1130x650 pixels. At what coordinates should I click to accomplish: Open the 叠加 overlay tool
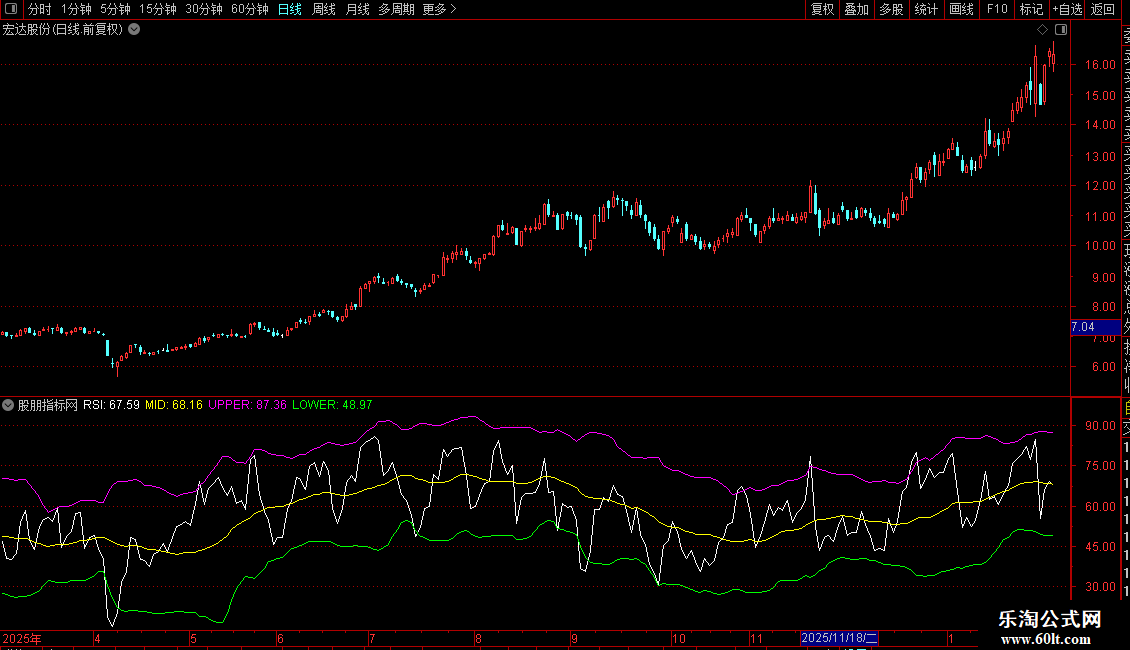tap(857, 9)
